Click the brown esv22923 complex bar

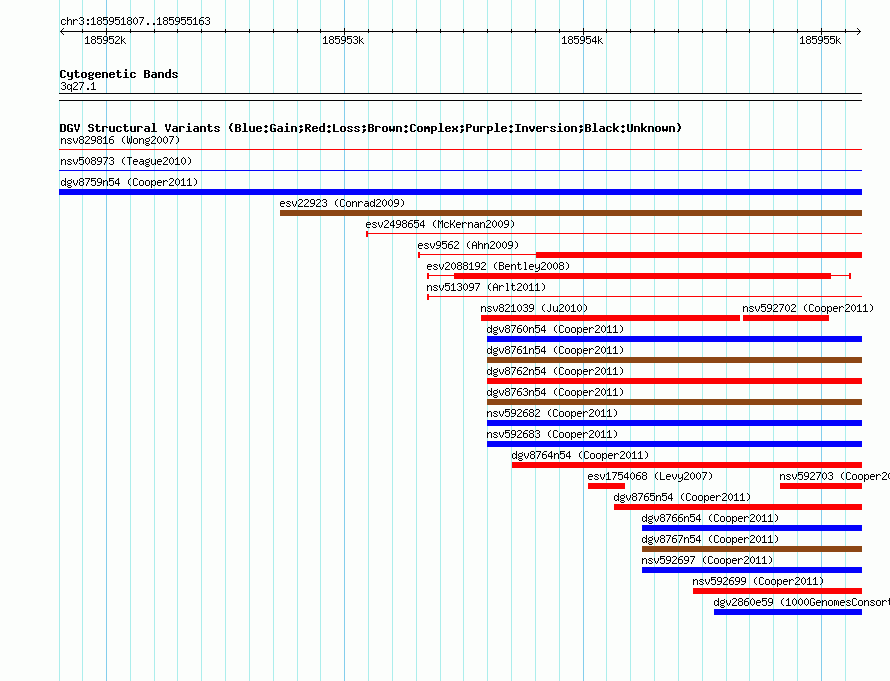(571, 213)
